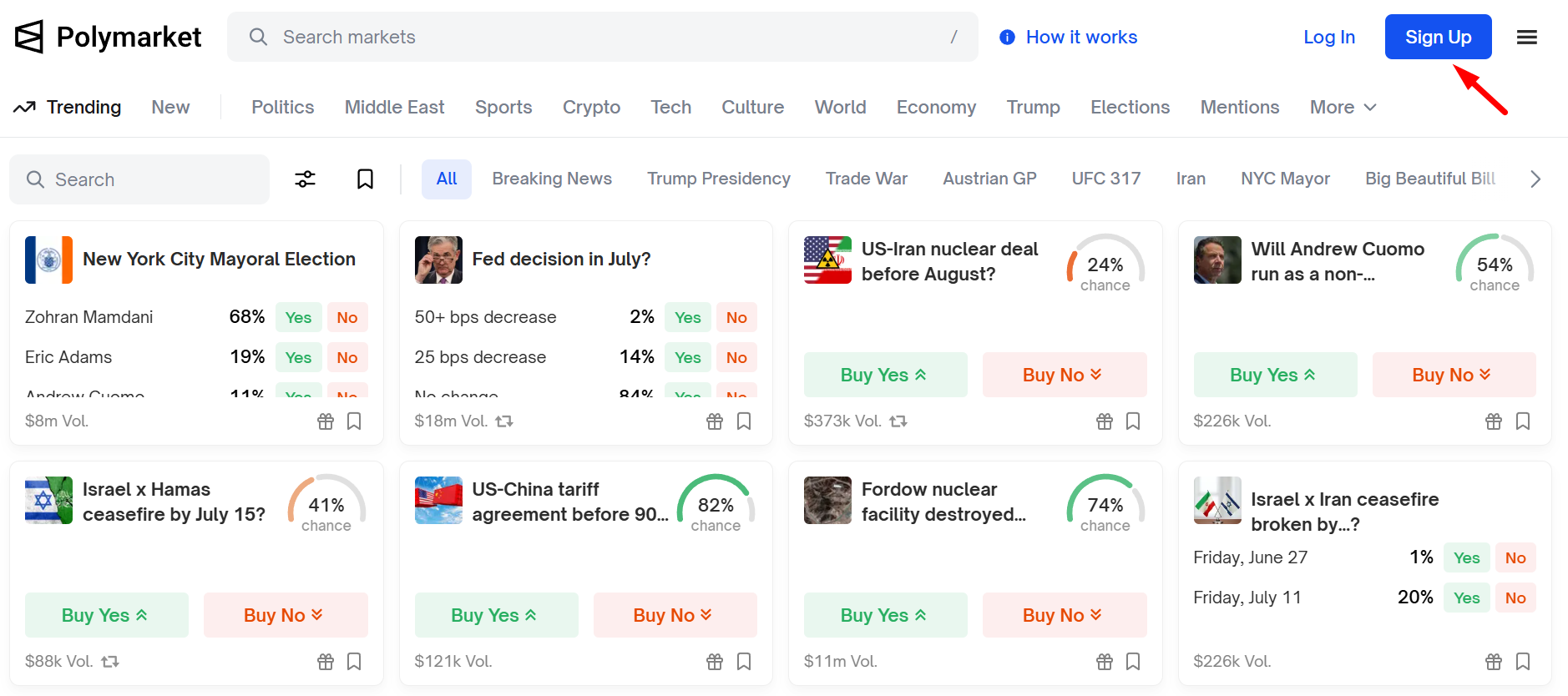This screenshot has width=1568, height=696.
Task: Filter by Trump Presidency tag
Action: pos(719,179)
